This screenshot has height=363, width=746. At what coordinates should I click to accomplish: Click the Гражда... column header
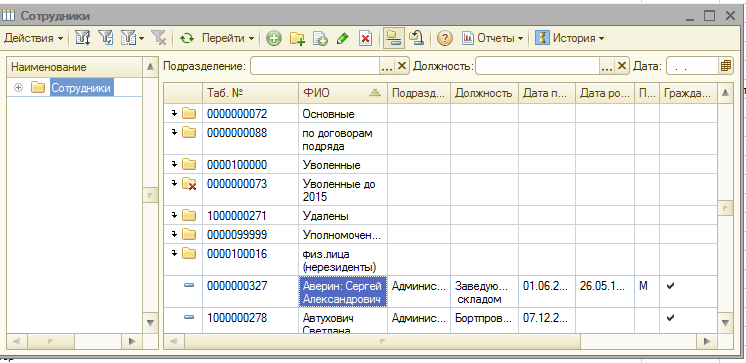pyautogui.click(x=687, y=93)
